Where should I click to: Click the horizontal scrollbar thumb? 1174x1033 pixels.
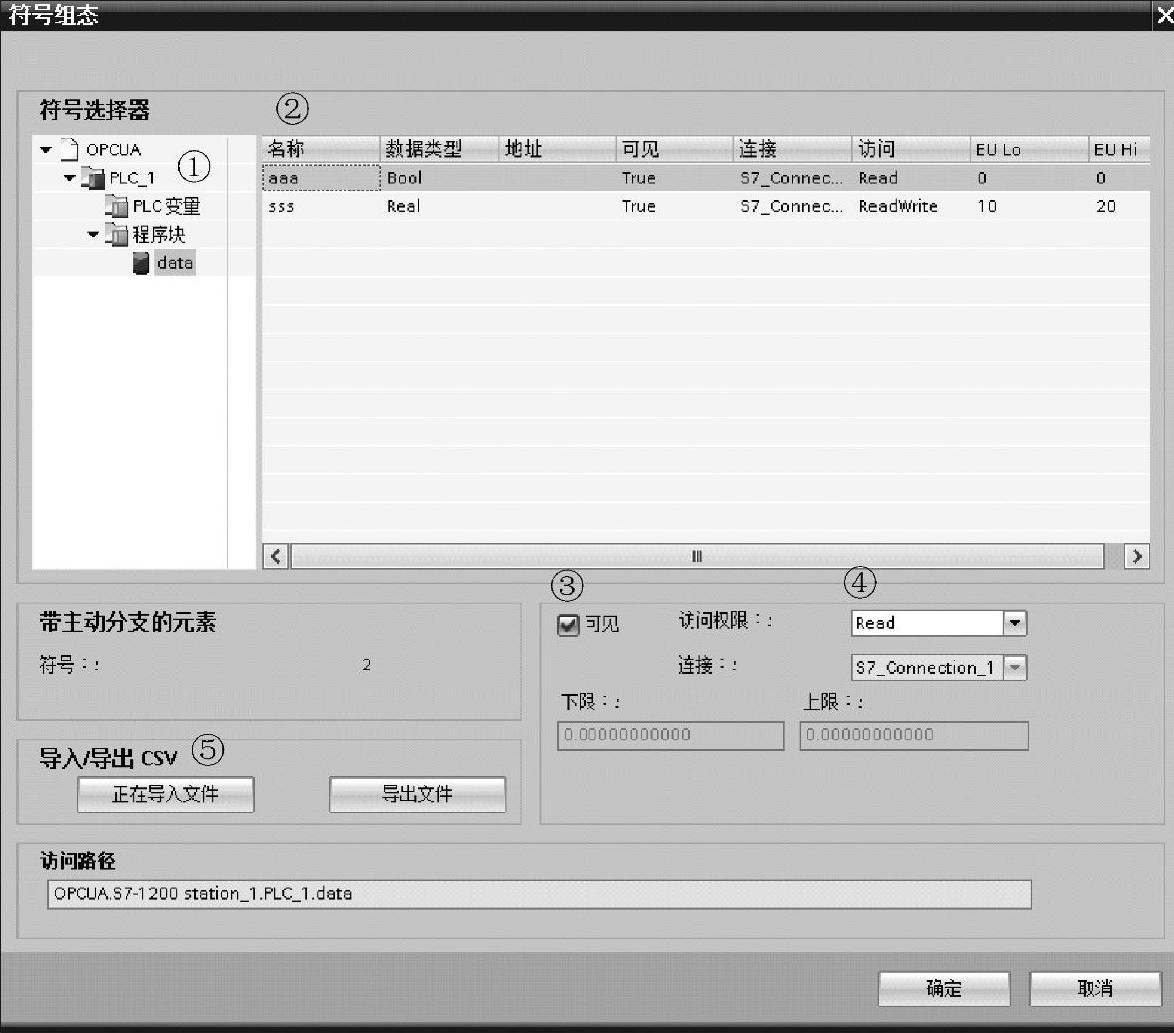click(x=697, y=556)
